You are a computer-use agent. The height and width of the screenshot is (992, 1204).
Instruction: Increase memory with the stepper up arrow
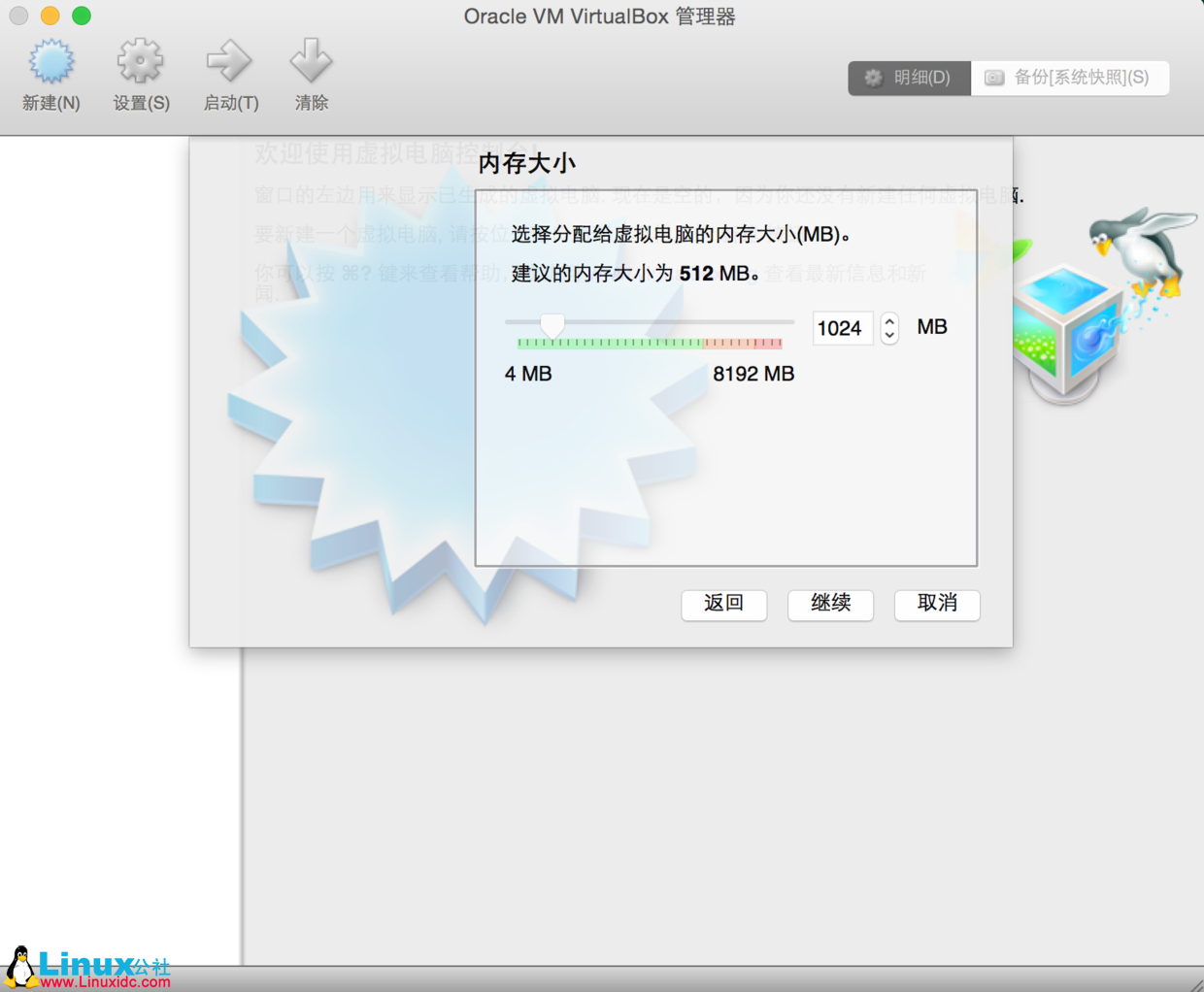click(x=889, y=321)
